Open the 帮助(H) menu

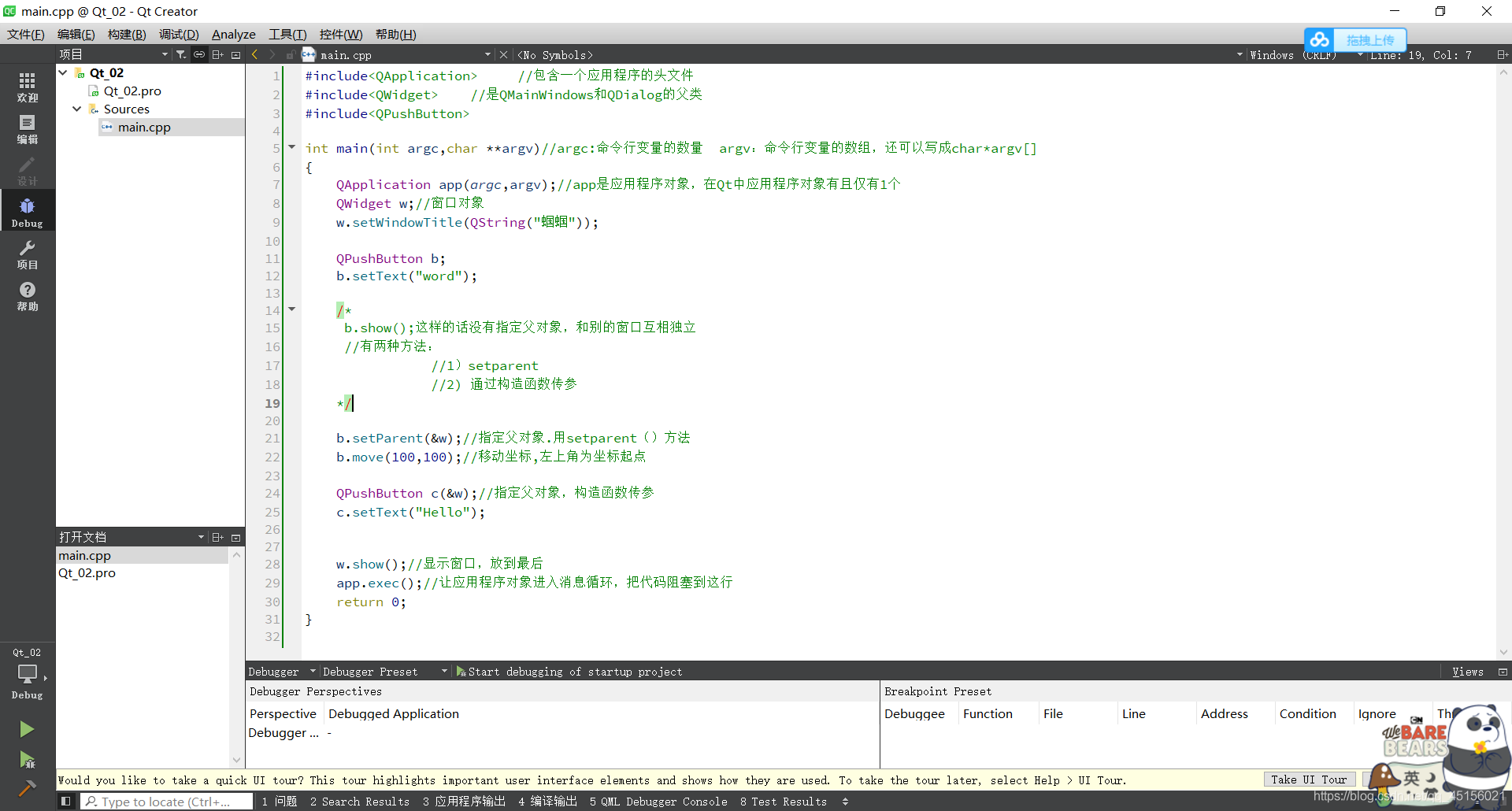click(396, 34)
